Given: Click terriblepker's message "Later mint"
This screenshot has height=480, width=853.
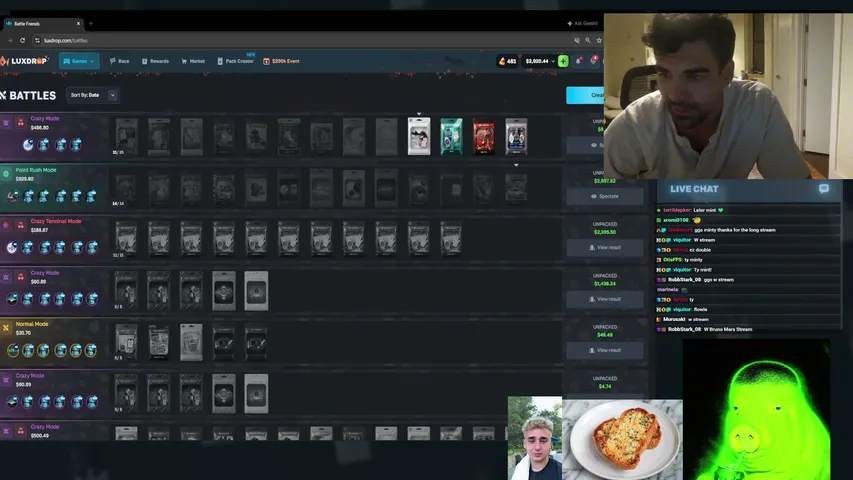Looking at the screenshot, I should click(x=691, y=210).
